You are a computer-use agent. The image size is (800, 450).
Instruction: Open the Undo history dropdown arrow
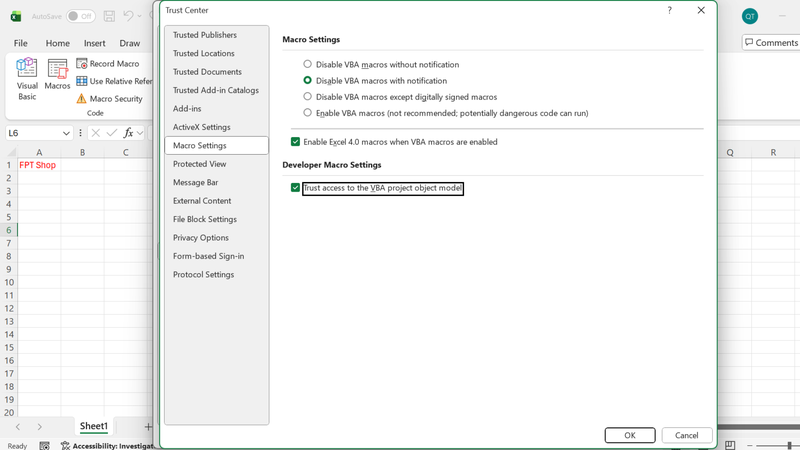point(139,16)
